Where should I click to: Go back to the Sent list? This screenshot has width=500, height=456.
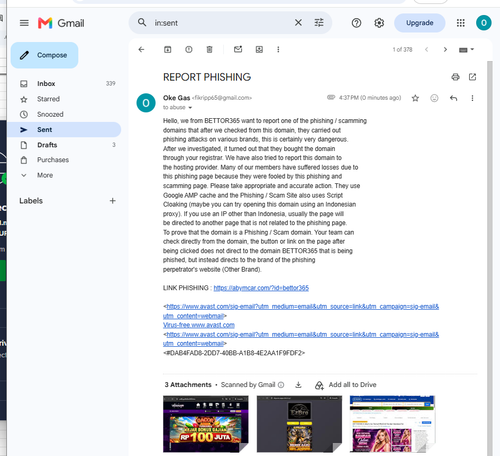coord(141,49)
